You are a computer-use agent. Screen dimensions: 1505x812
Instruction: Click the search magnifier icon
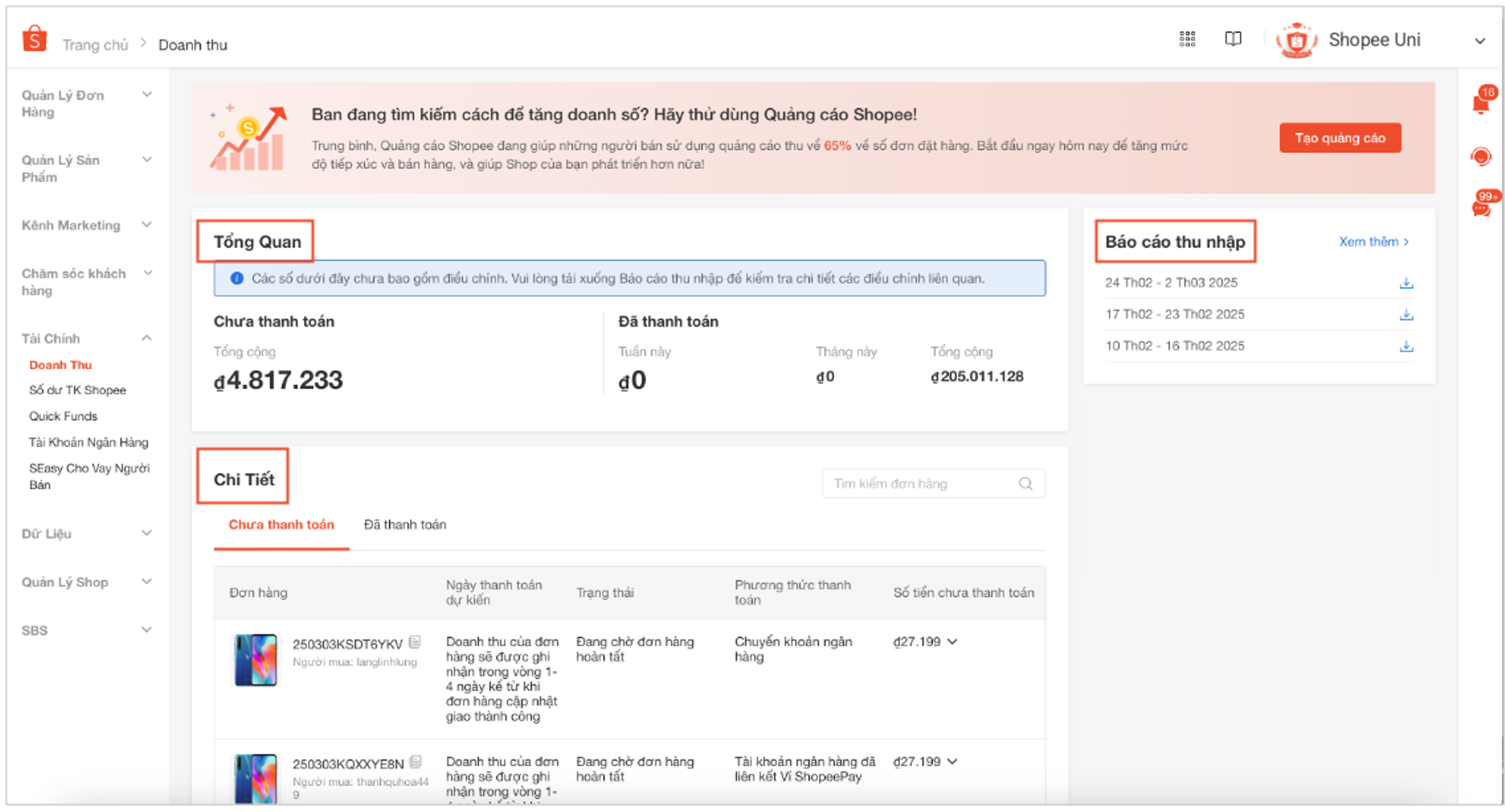point(1025,484)
